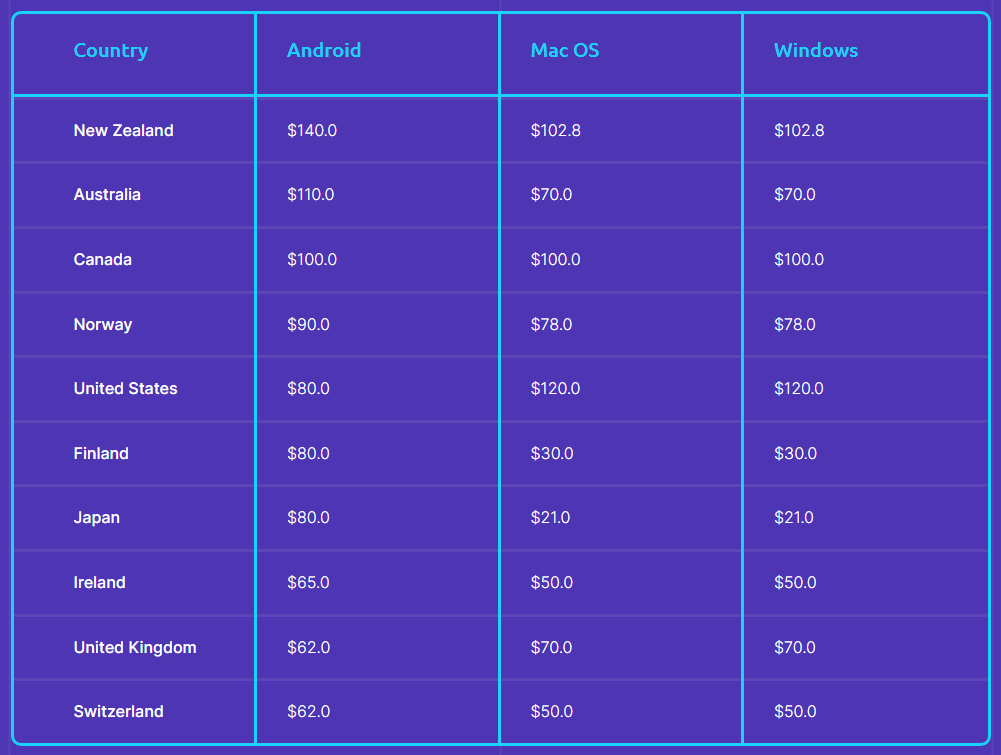The width and height of the screenshot is (1001, 755).
Task: Click Japan's $21.0 Windows value
Action: tap(794, 518)
